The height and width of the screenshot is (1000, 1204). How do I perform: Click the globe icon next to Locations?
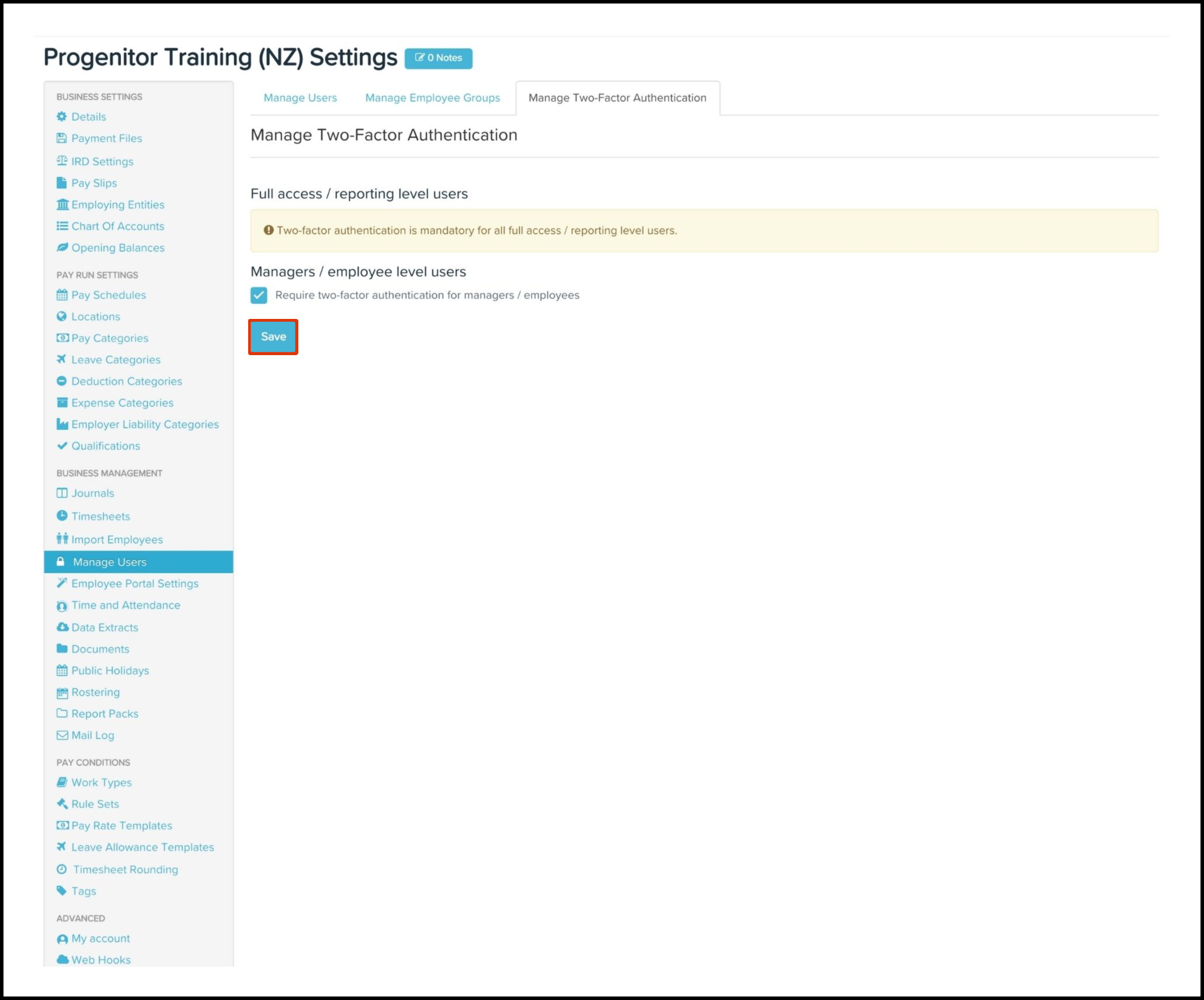pos(61,317)
